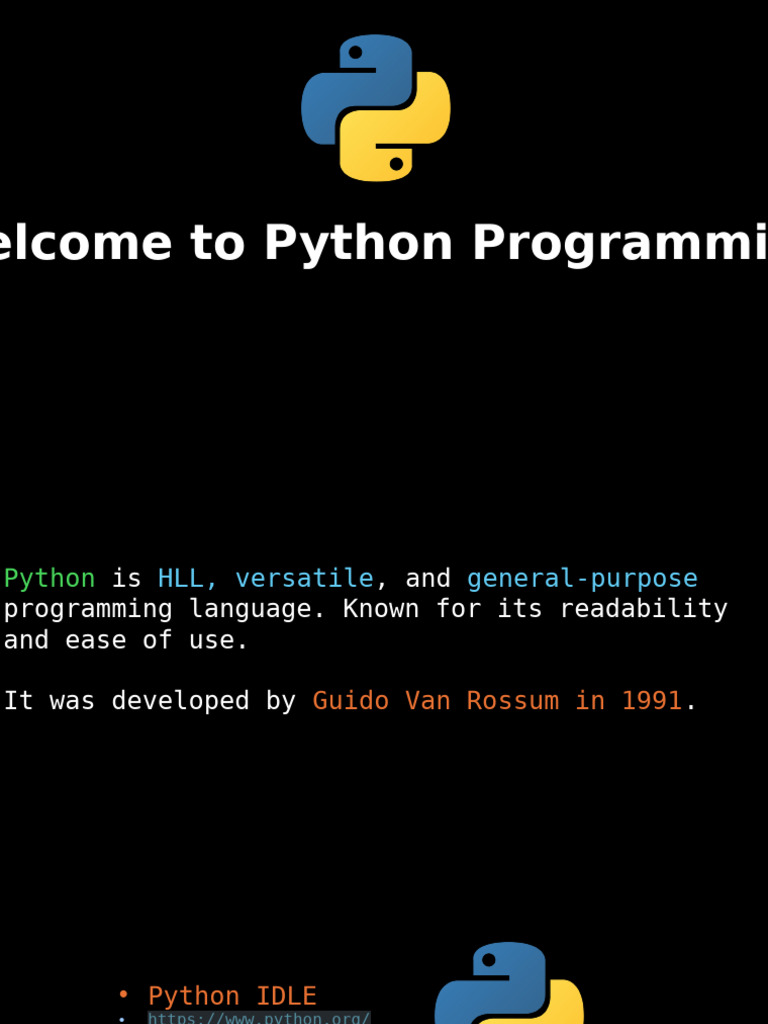Click the 'and ease of use.' line
The image size is (768, 1024).
coord(126,640)
